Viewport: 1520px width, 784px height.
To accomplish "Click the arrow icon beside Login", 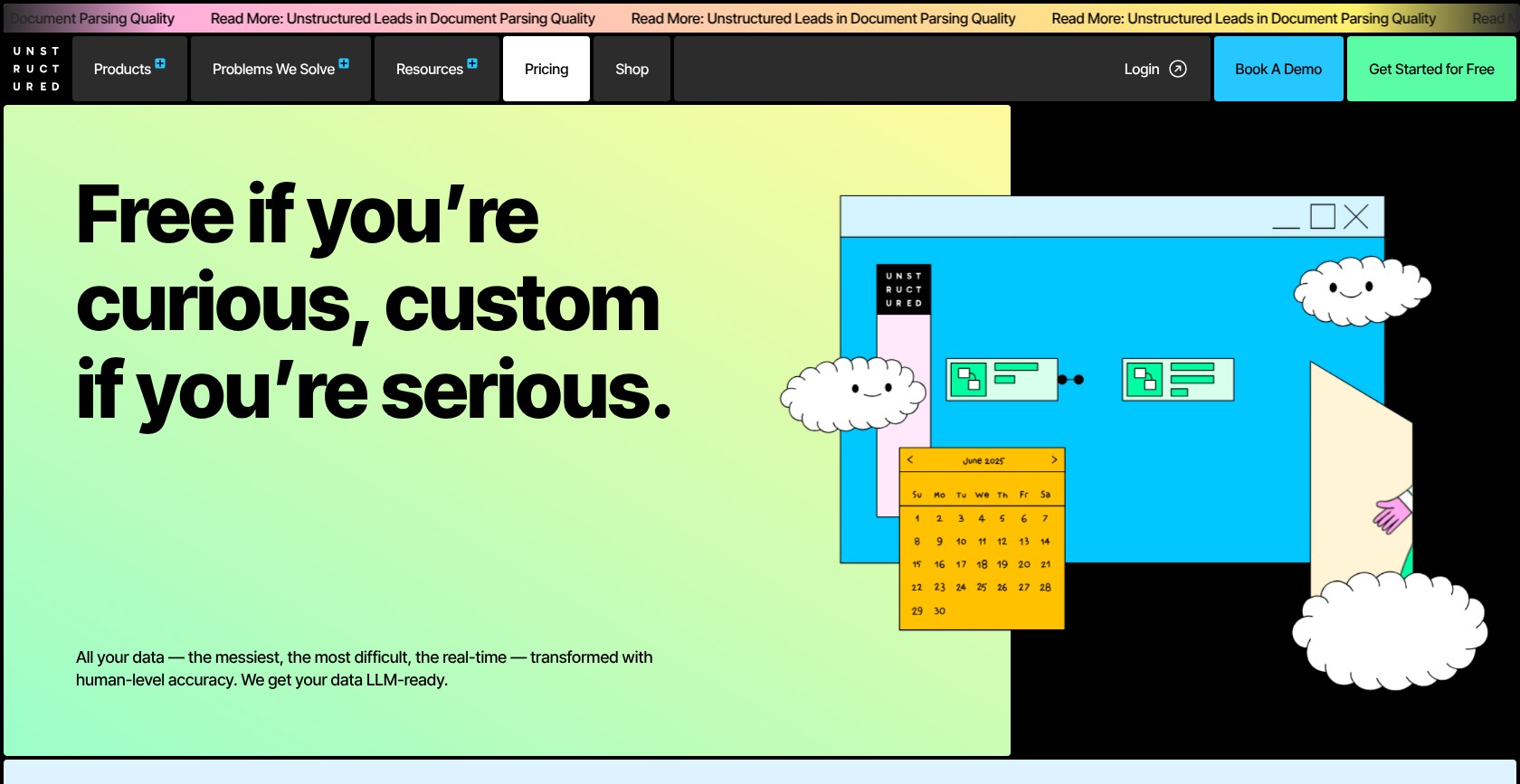I will pyautogui.click(x=1178, y=69).
